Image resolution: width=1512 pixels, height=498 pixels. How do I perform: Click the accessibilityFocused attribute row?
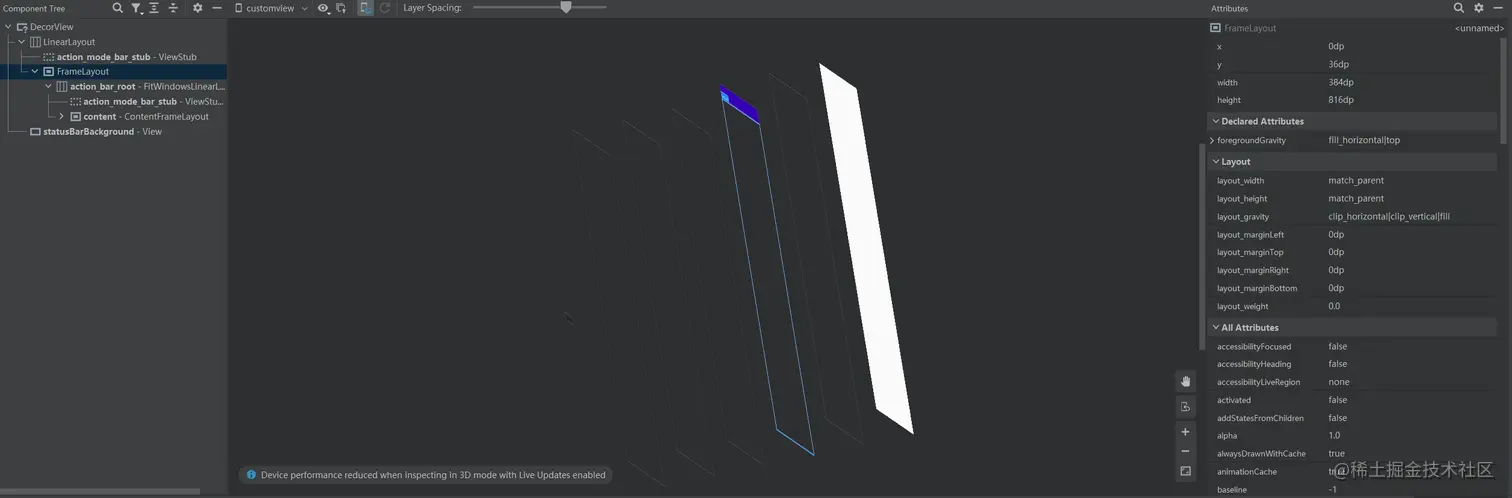pyautogui.click(x=1352, y=347)
